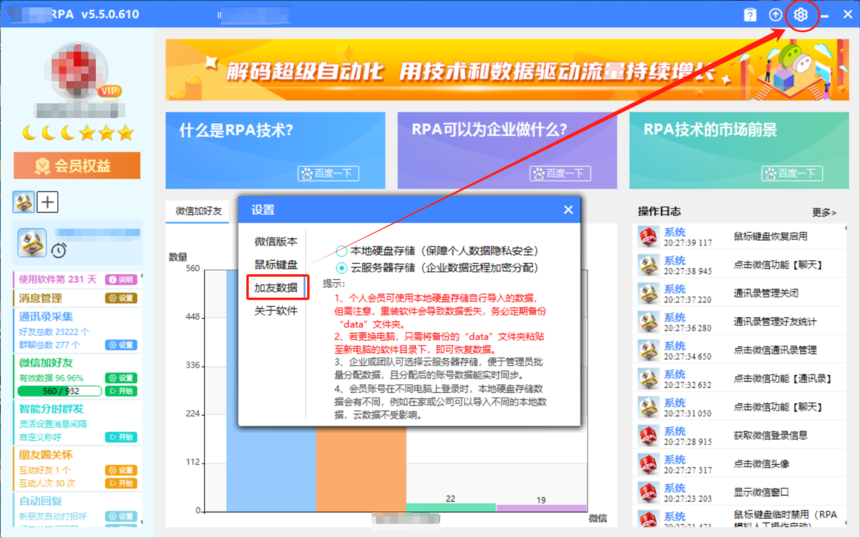The width and height of the screenshot is (860, 538).
Task: Click the upload arrow icon in title bar
Action: (775, 15)
